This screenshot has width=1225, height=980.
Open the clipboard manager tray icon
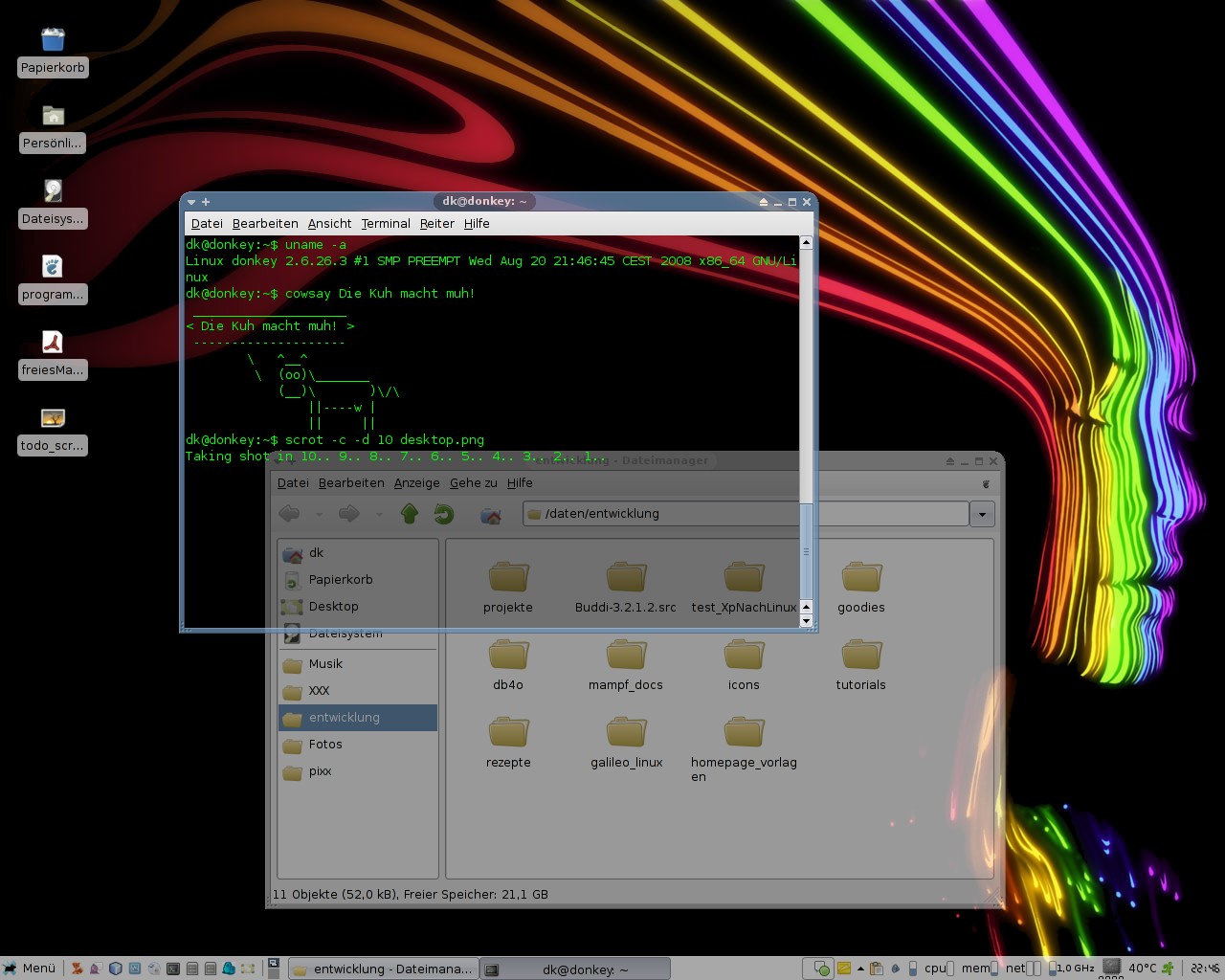click(x=876, y=969)
